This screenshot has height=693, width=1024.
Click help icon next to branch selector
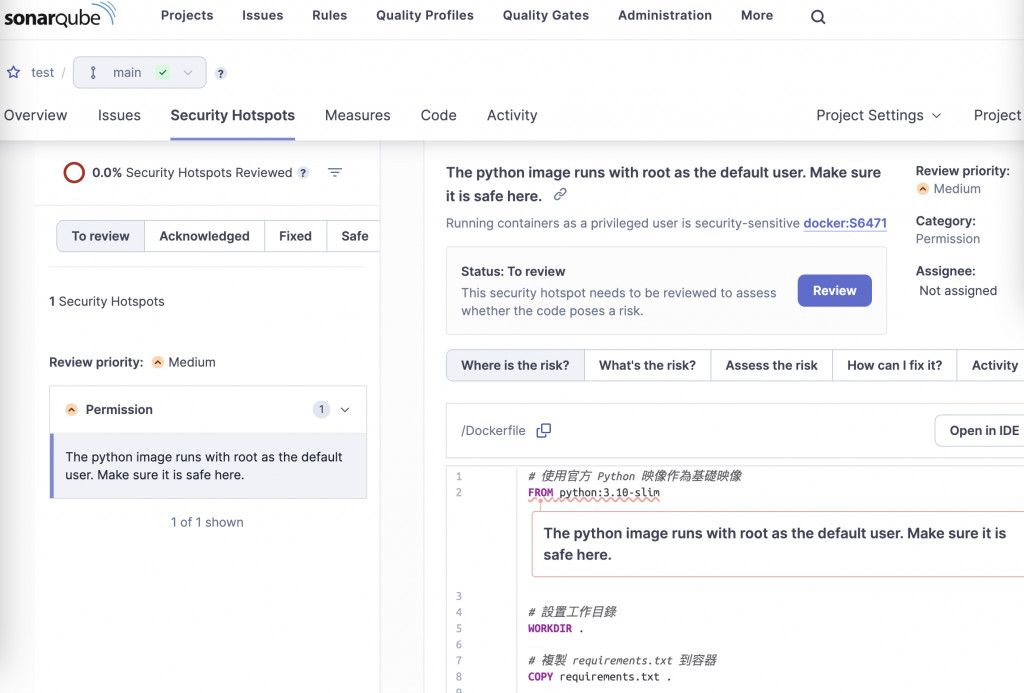tap(221, 73)
